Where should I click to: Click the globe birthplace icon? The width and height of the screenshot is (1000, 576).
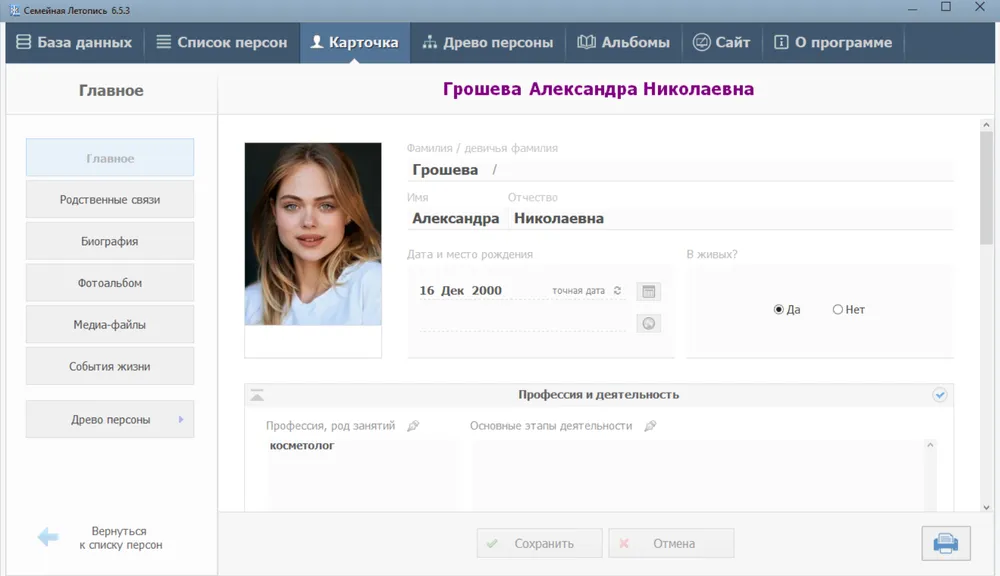[x=649, y=324]
